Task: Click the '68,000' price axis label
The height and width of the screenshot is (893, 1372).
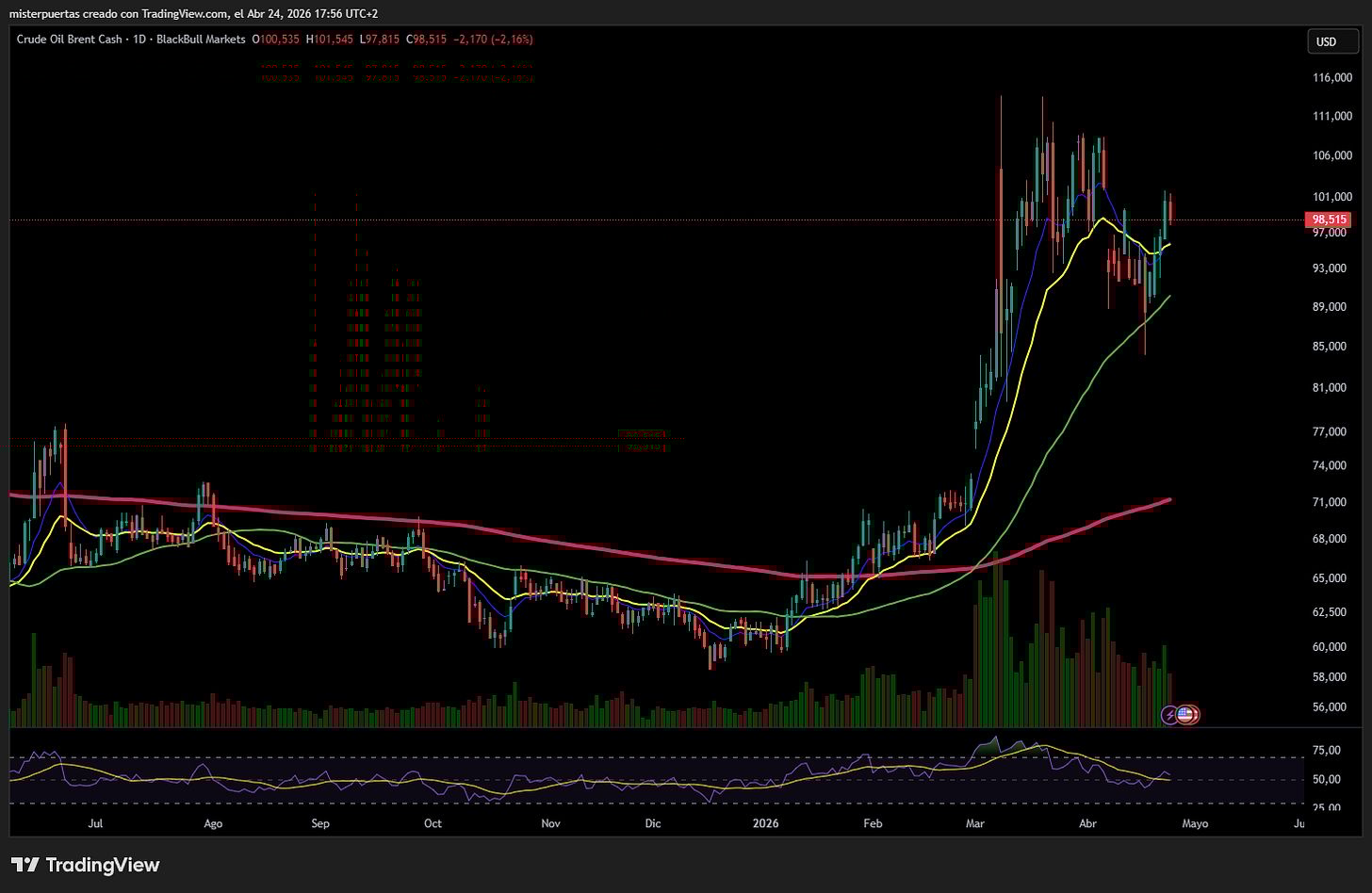Action: 1331,539
